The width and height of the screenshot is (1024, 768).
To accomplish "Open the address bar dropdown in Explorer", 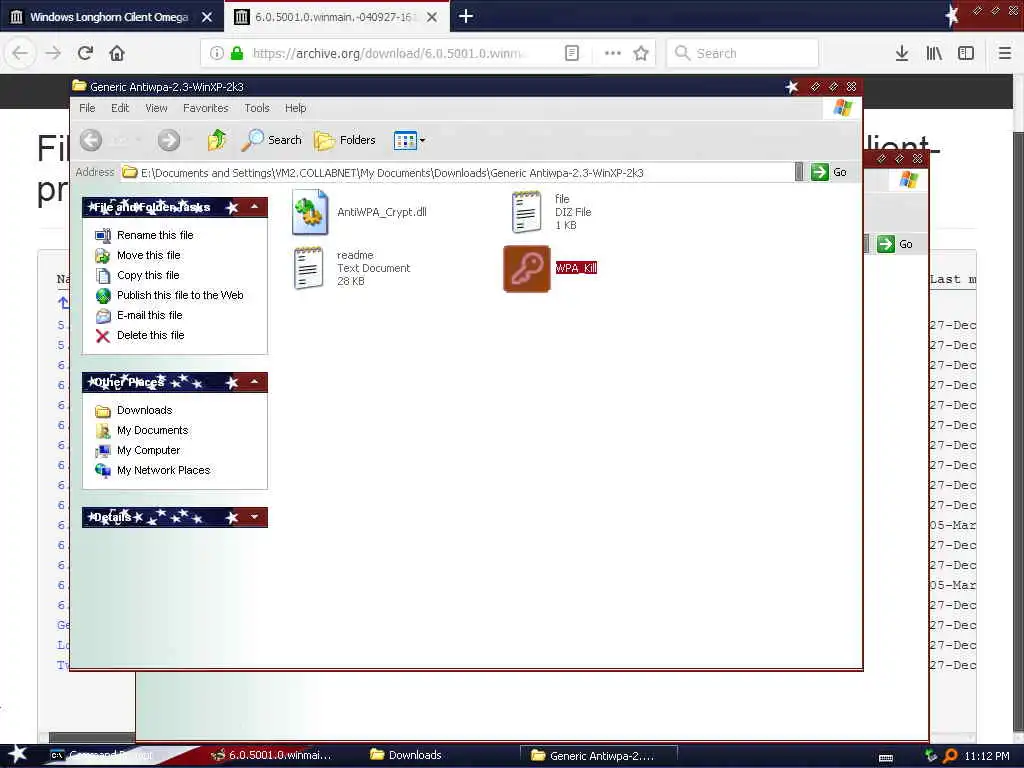I will pyautogui.click(x=799, y=172).
